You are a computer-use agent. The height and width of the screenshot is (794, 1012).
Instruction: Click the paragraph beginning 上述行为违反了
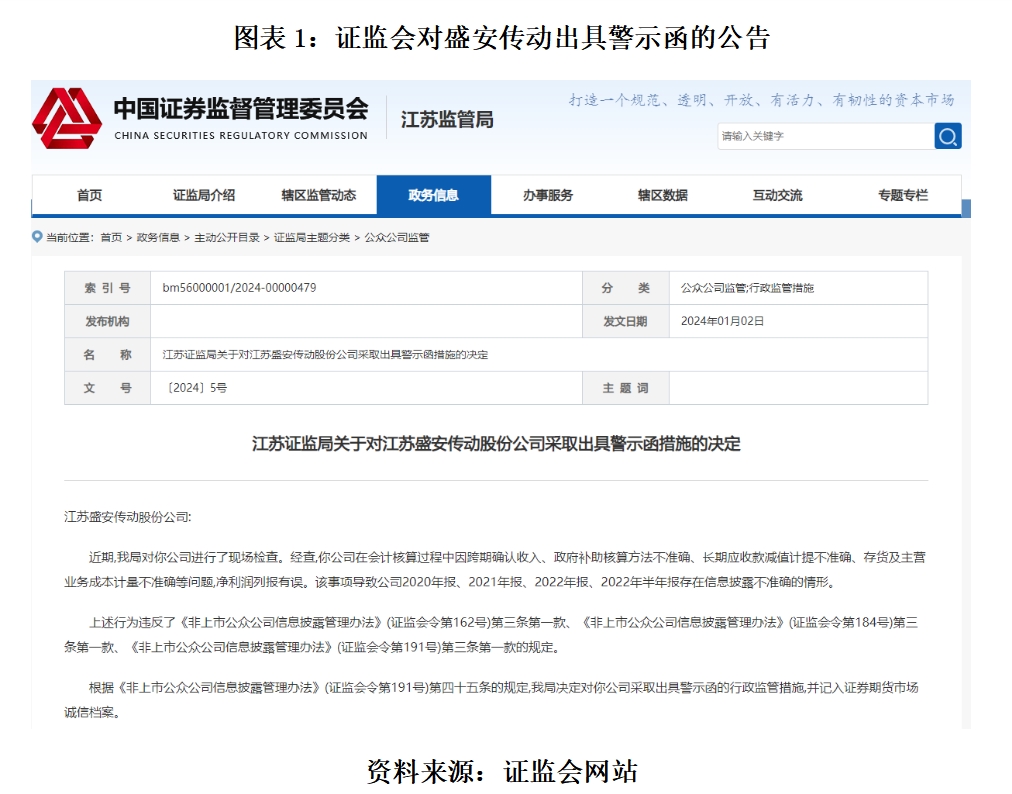point(491,635)
